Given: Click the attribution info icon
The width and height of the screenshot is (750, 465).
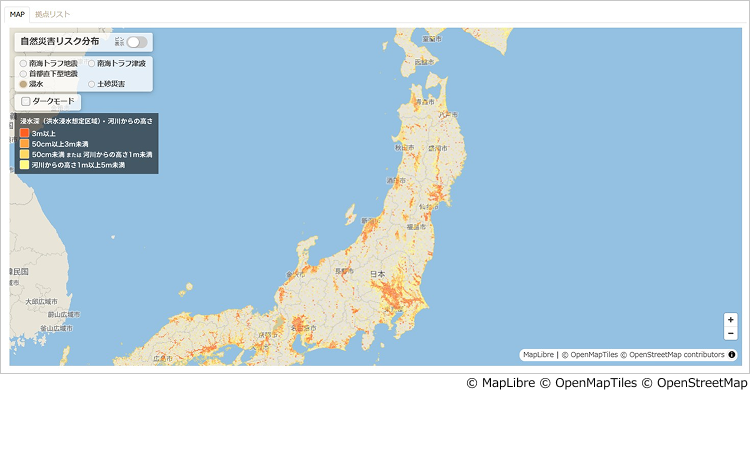Looking at the screenshot, I should [x=732, y=354].
